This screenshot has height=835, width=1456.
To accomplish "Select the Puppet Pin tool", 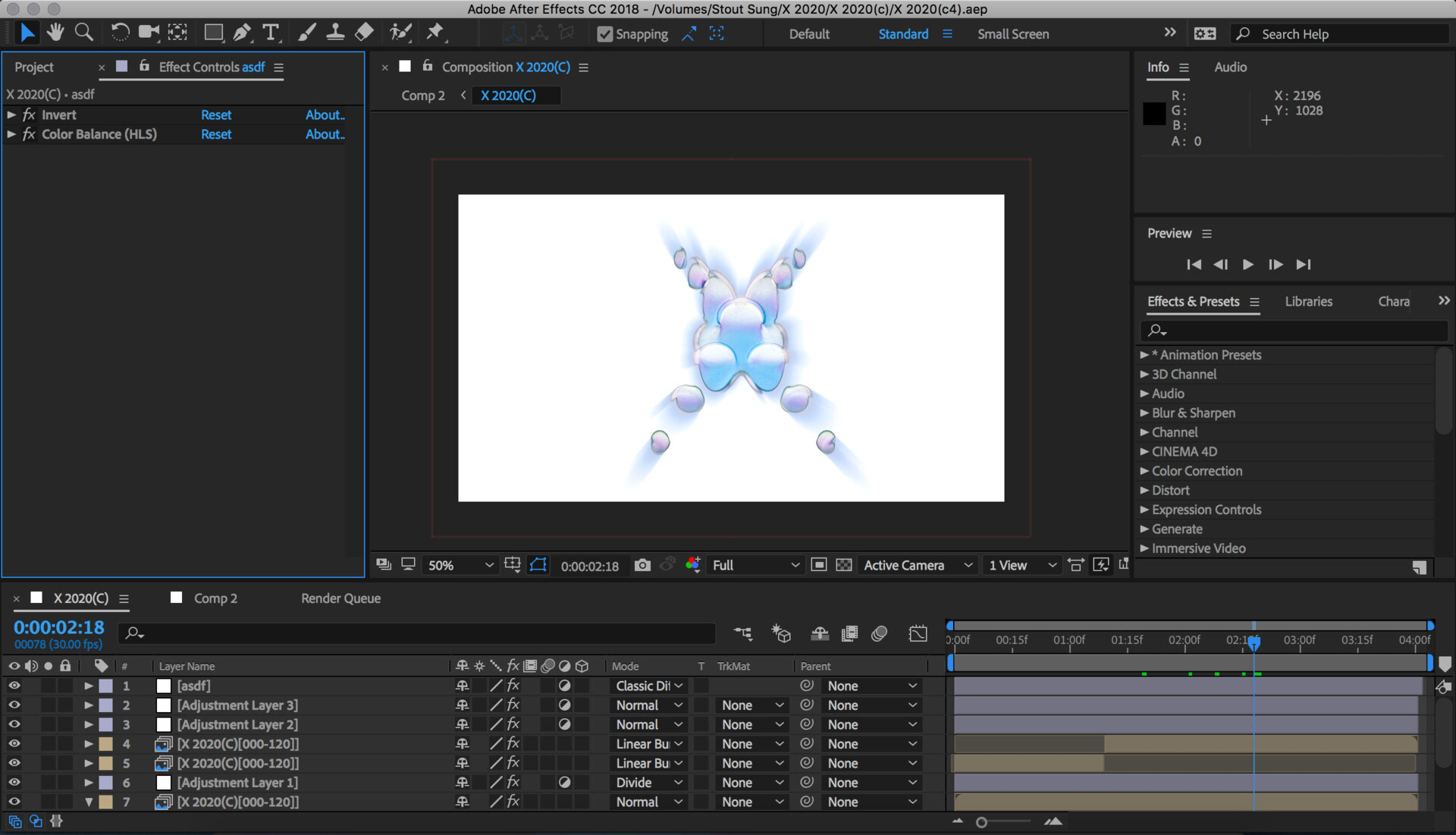I will click(435, 33).
